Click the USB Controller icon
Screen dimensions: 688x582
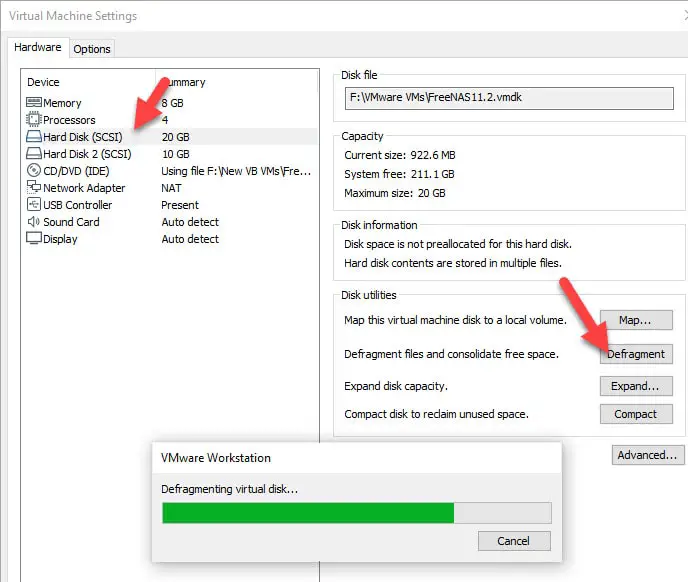point(34,205)
